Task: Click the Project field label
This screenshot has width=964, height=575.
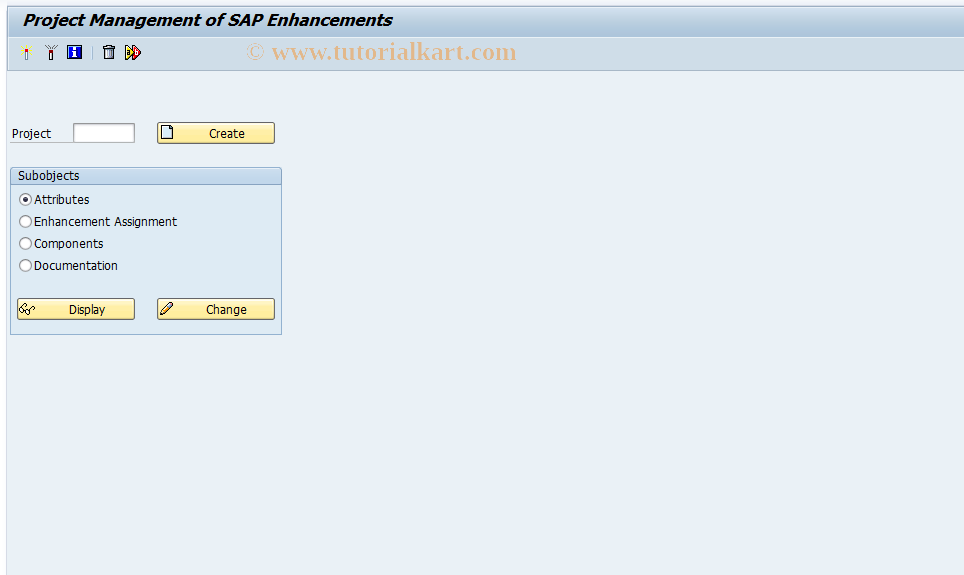Action: 31,133
